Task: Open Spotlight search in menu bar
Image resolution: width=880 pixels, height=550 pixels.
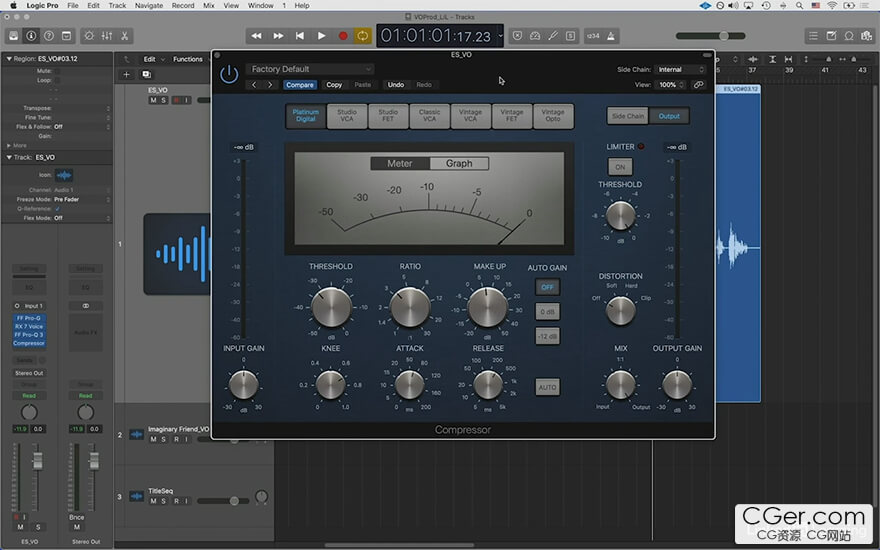Action: 799,6
